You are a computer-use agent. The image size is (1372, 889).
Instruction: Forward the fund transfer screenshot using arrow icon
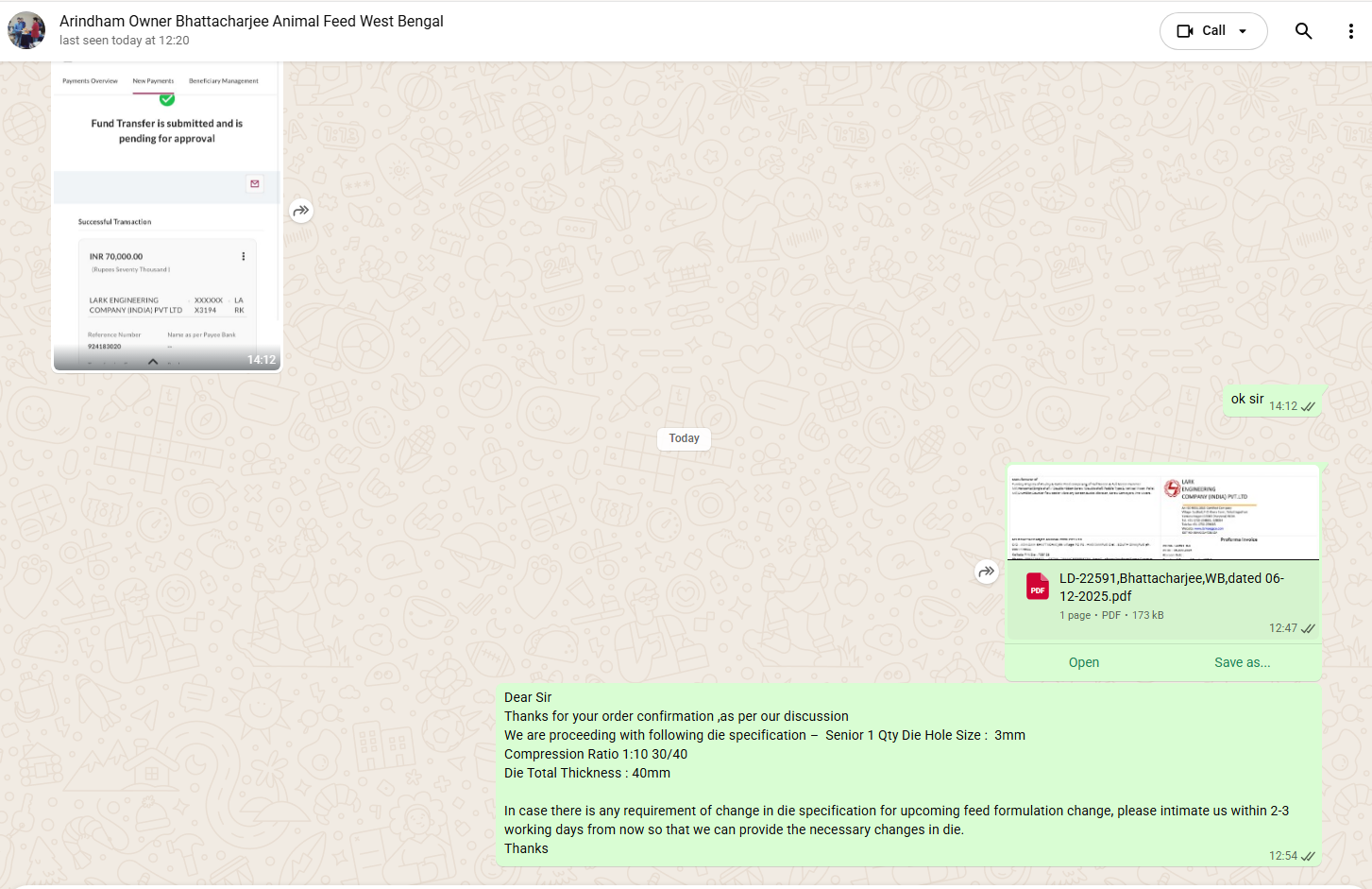pyautogui.click(x=301, y=211)
